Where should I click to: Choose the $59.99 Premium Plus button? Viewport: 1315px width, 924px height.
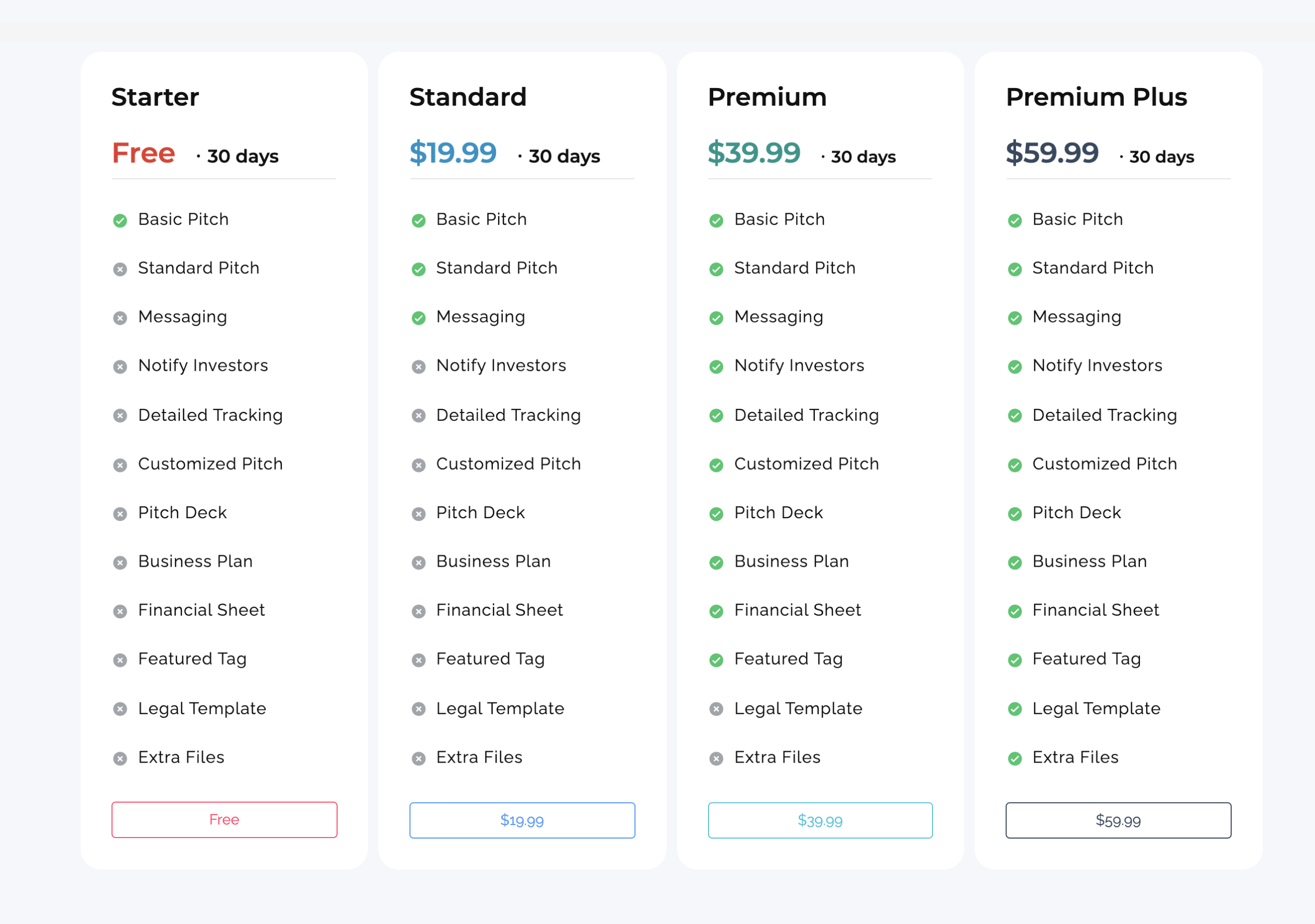click(1118, 820)
